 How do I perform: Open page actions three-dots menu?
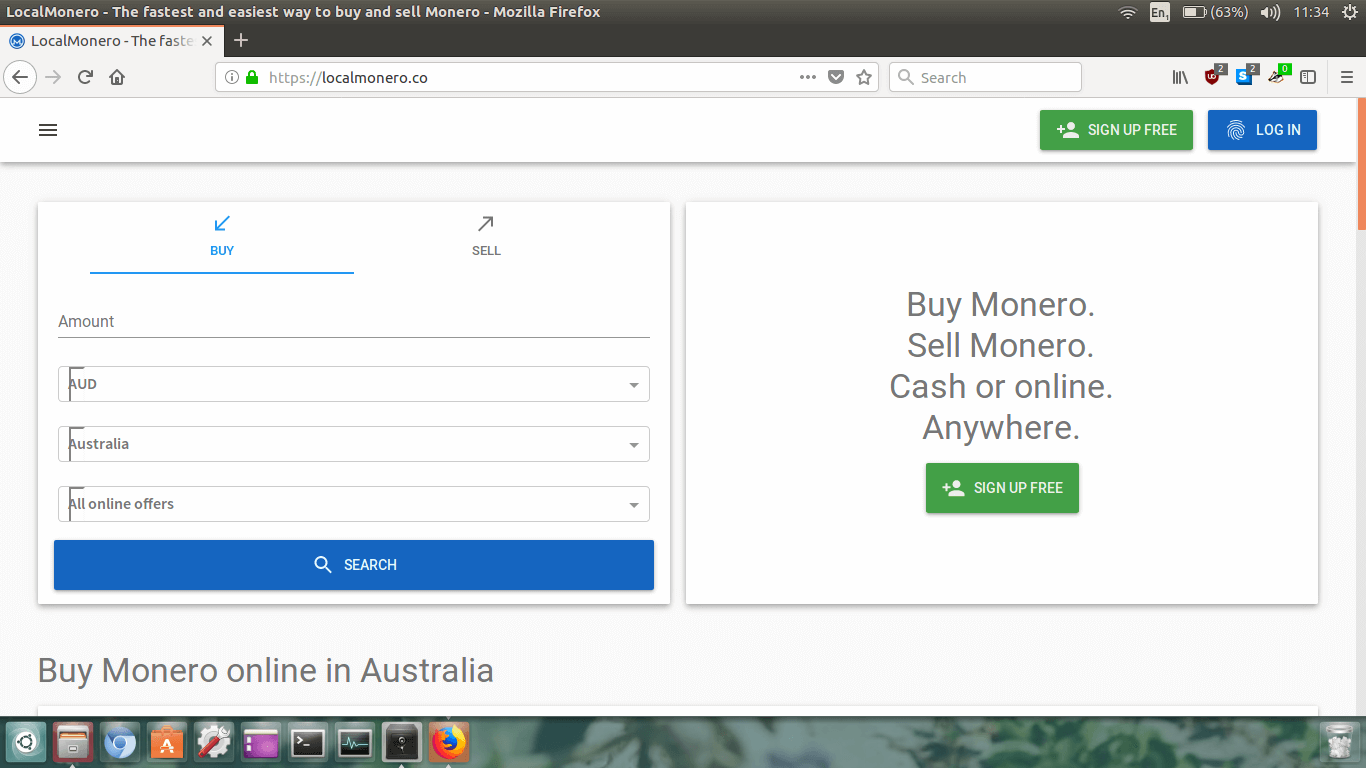[808, 77]
